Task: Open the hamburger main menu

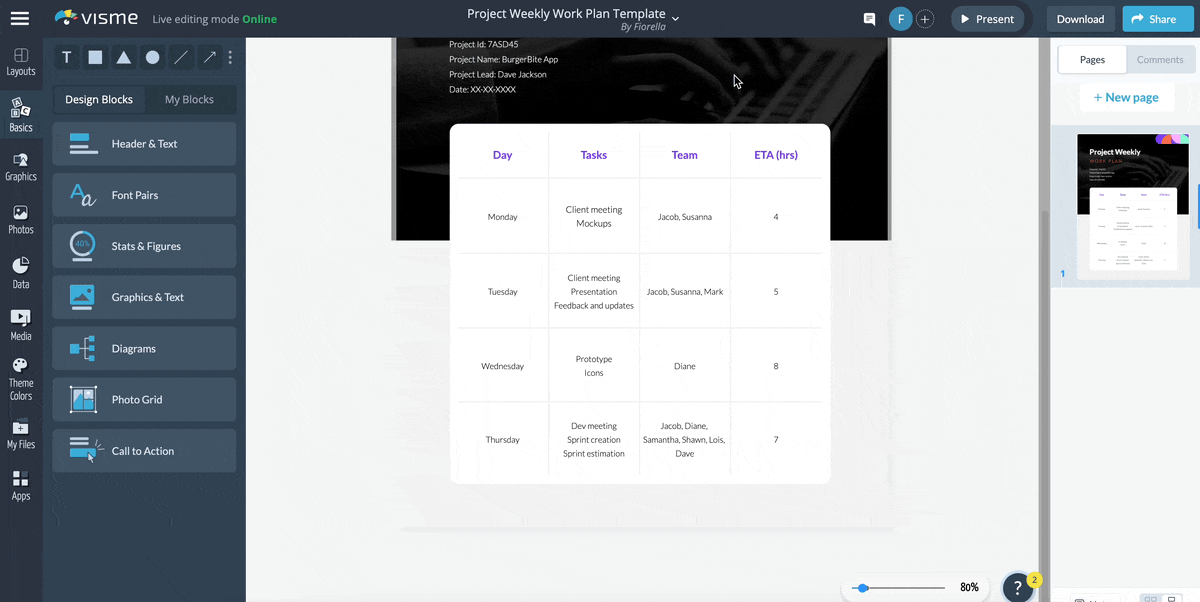Action: 20,19
